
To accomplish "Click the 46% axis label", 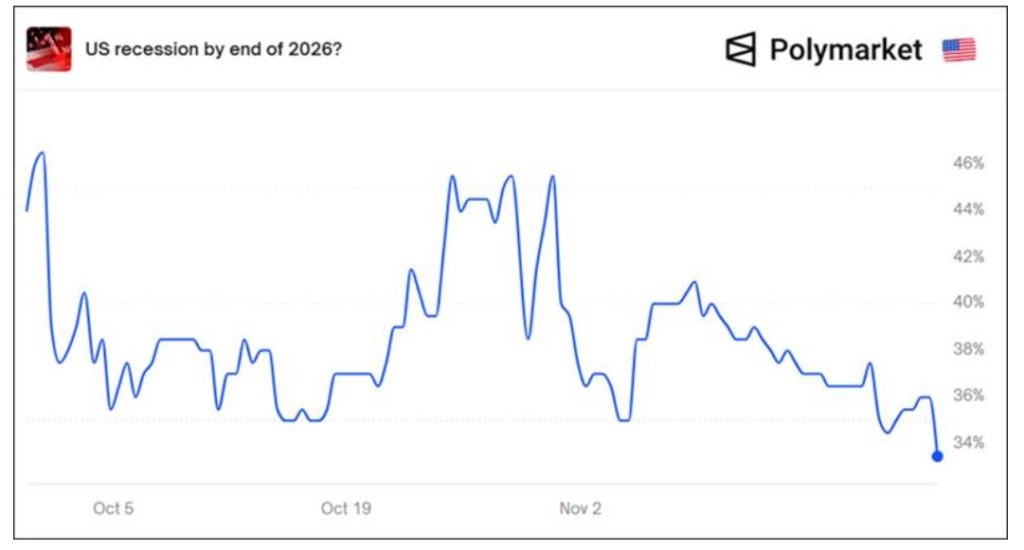I will [x=970, y=162].
